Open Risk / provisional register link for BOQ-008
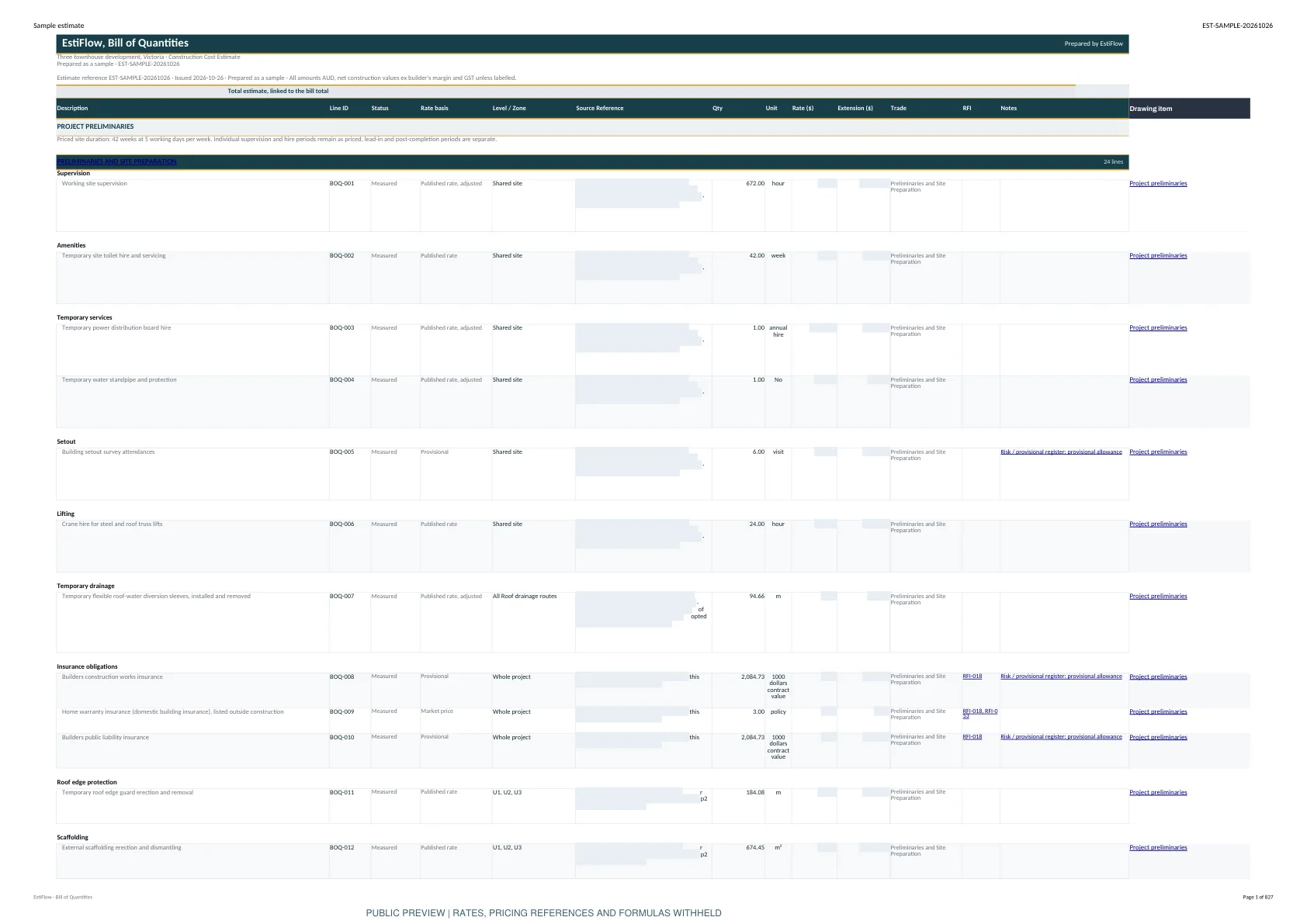This screenshot has width=1307, height=924. (x=1061, y=677)
